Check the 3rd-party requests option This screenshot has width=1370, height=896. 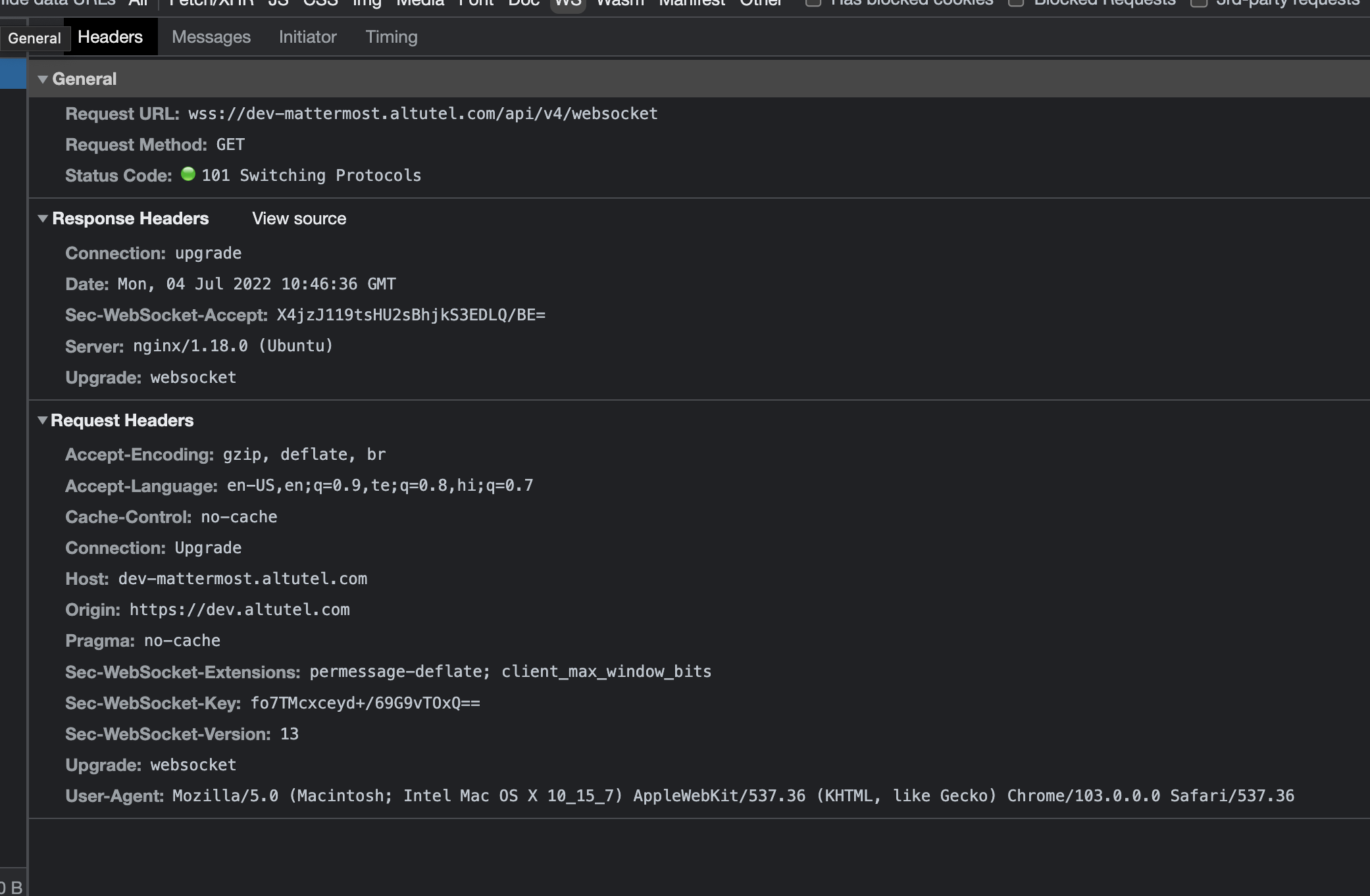[1198, 3]
